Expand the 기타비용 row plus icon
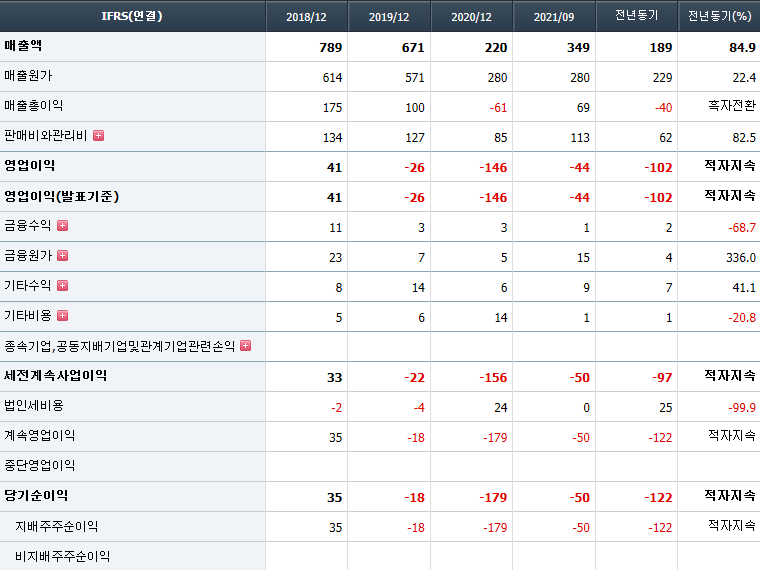 point(63,316)
